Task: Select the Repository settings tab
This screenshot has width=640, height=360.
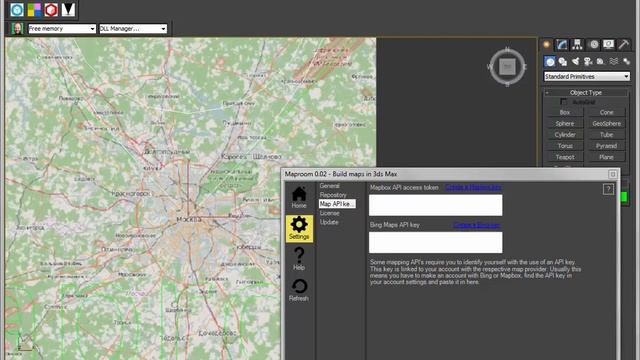Action: [333, 195]
